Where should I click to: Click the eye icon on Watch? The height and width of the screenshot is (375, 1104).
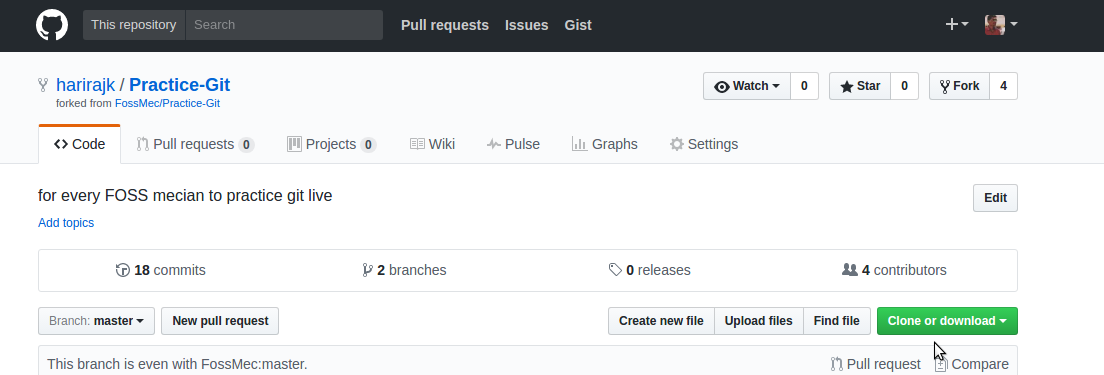722,87
